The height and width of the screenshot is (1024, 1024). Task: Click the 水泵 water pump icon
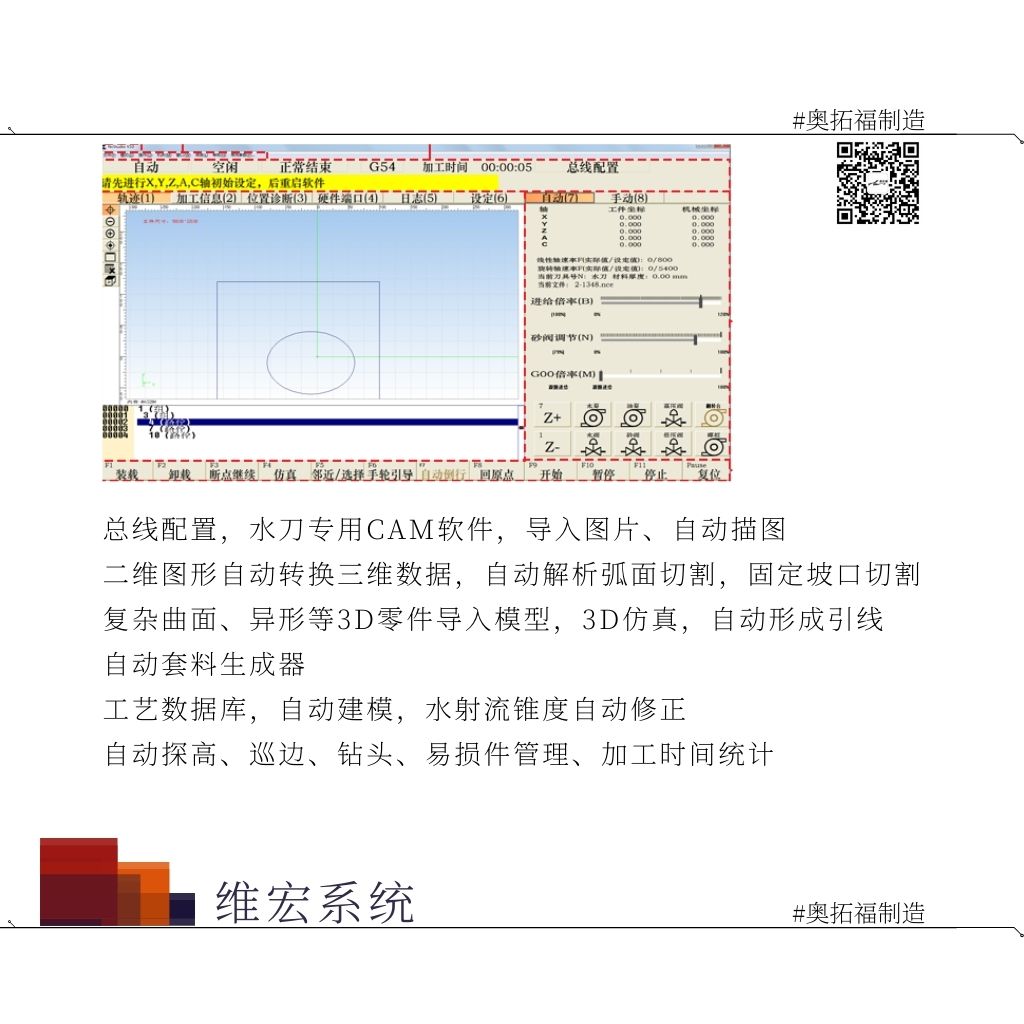pyautogui.click(x=592, y=417)
